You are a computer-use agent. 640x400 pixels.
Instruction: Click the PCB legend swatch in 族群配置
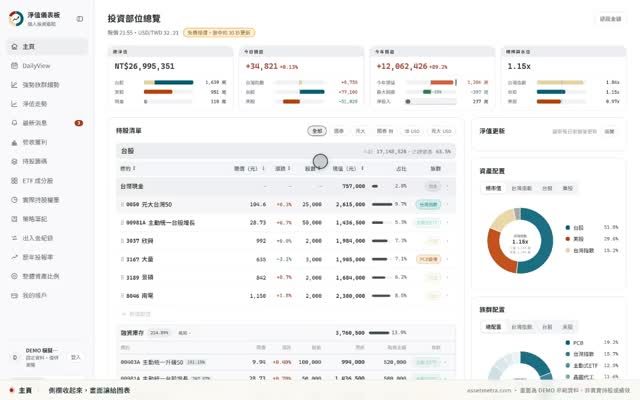coord(567,342)
